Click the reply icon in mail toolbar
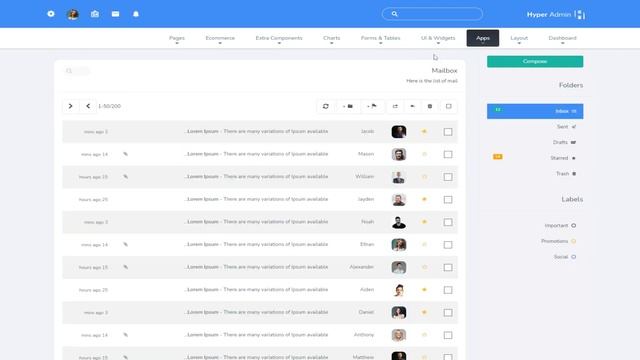The height and width of the screenshot is (360, 640). (x=412, y=106)
